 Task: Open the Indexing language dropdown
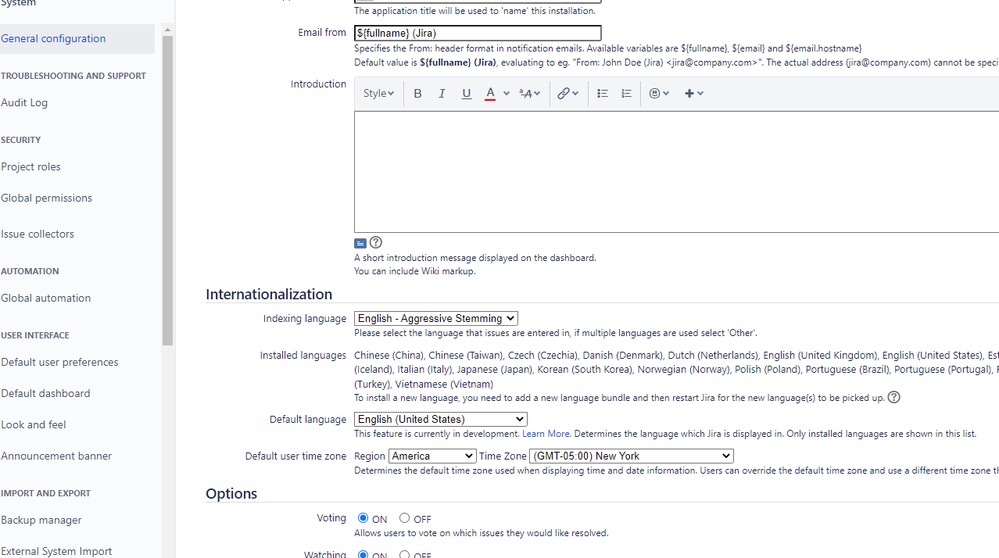click(x=436, y=318)
